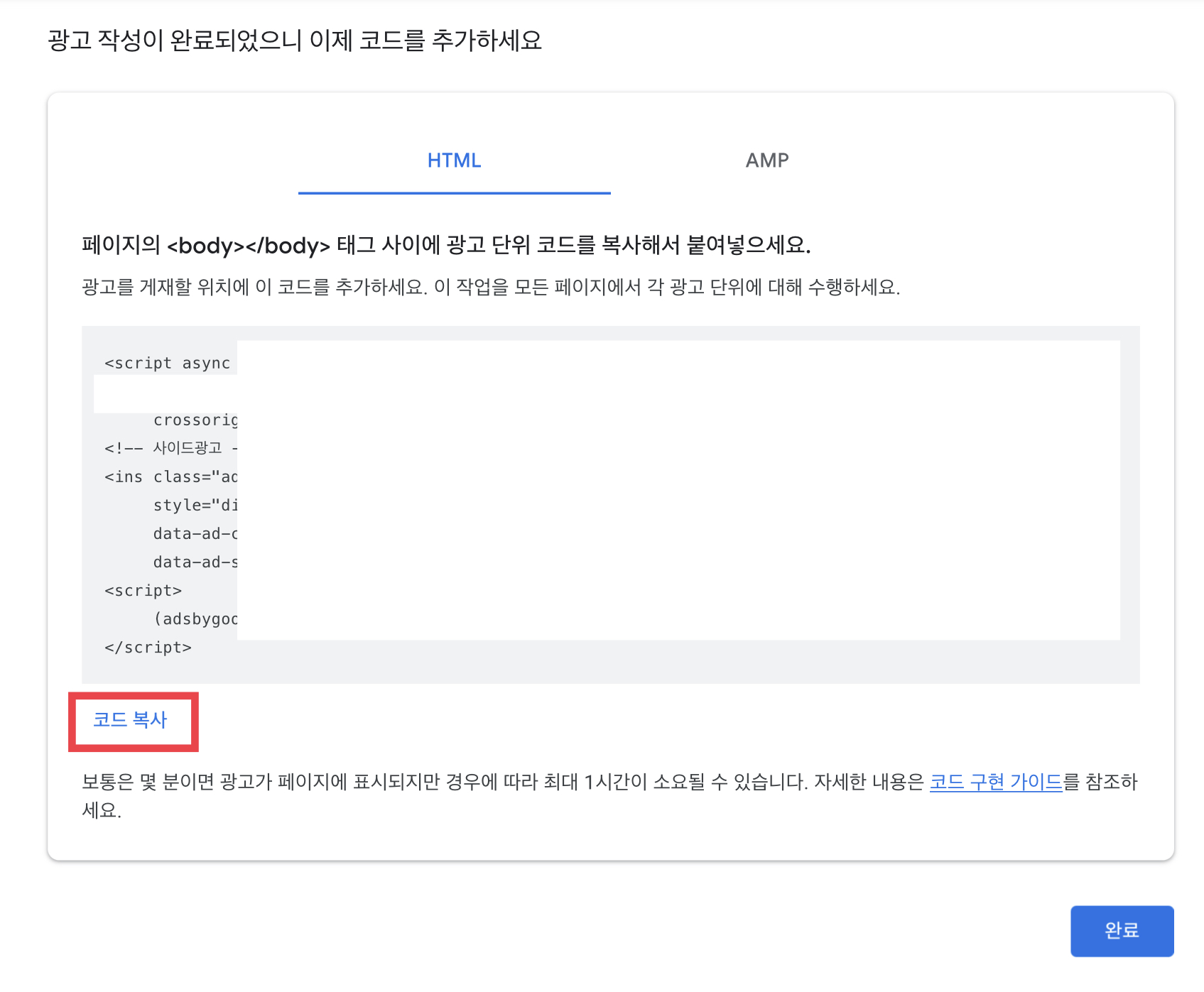The height and width of the screenshot is (992, 1204).
Task: Click the closing '</script>' line
Action: pos(148,647)
